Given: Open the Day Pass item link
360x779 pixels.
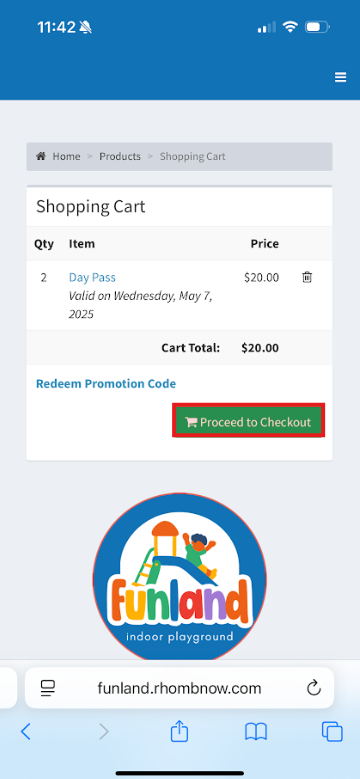Looking at the screenshot, I should point(92,277).
